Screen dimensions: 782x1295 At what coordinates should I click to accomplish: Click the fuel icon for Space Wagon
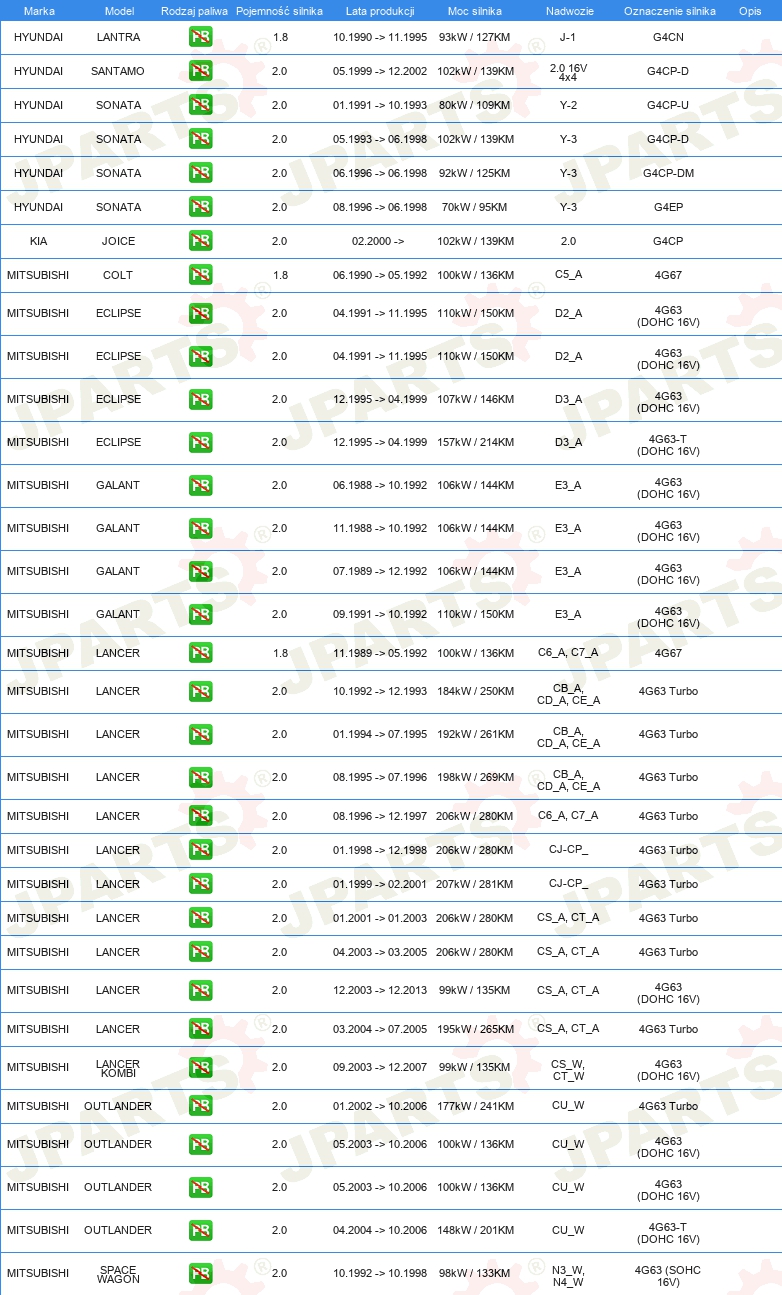[x=200, y=1273]
